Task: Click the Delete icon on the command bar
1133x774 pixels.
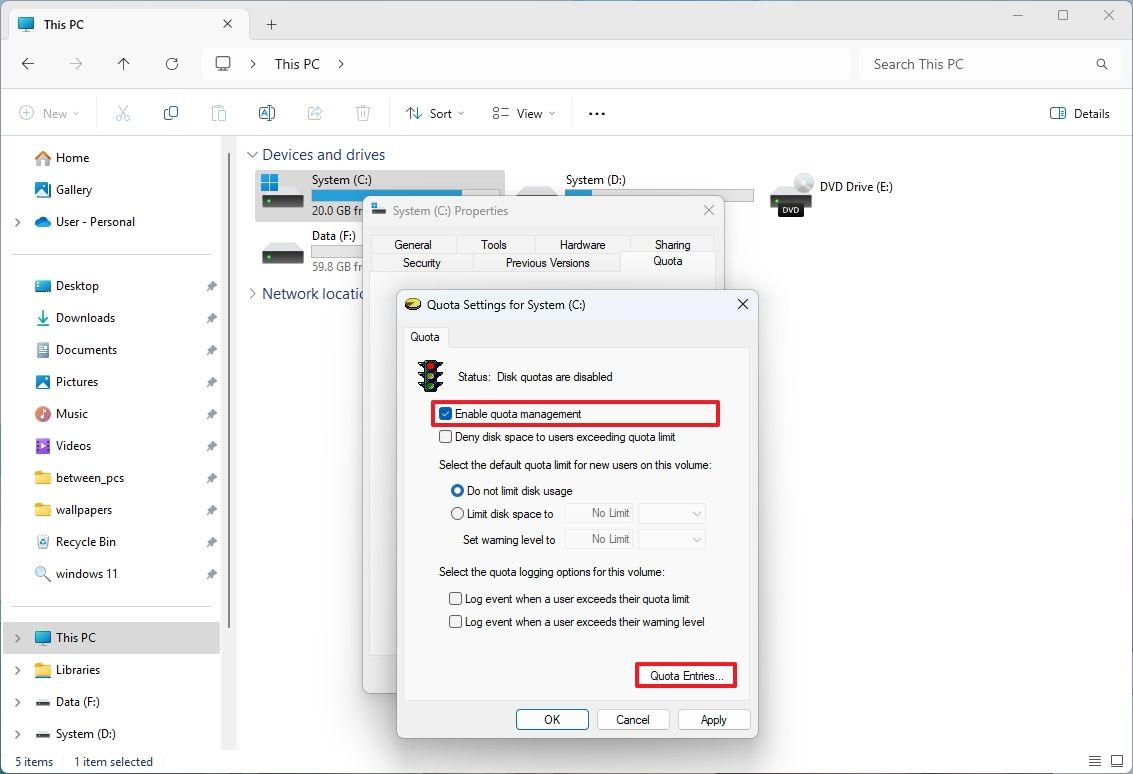Action: click(x=363, y=113)
